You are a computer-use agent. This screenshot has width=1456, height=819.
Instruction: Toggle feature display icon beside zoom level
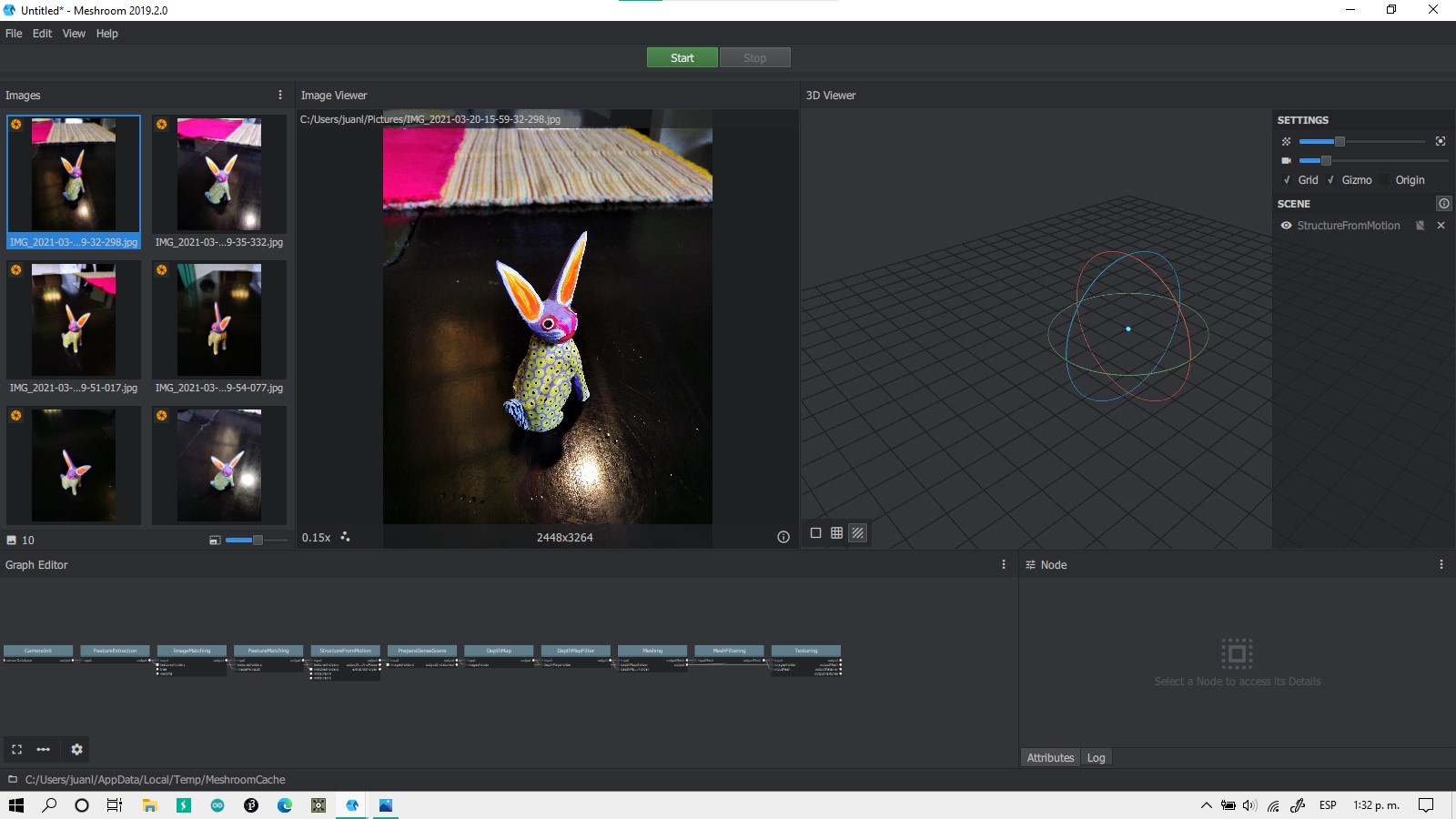click(345, 537)
